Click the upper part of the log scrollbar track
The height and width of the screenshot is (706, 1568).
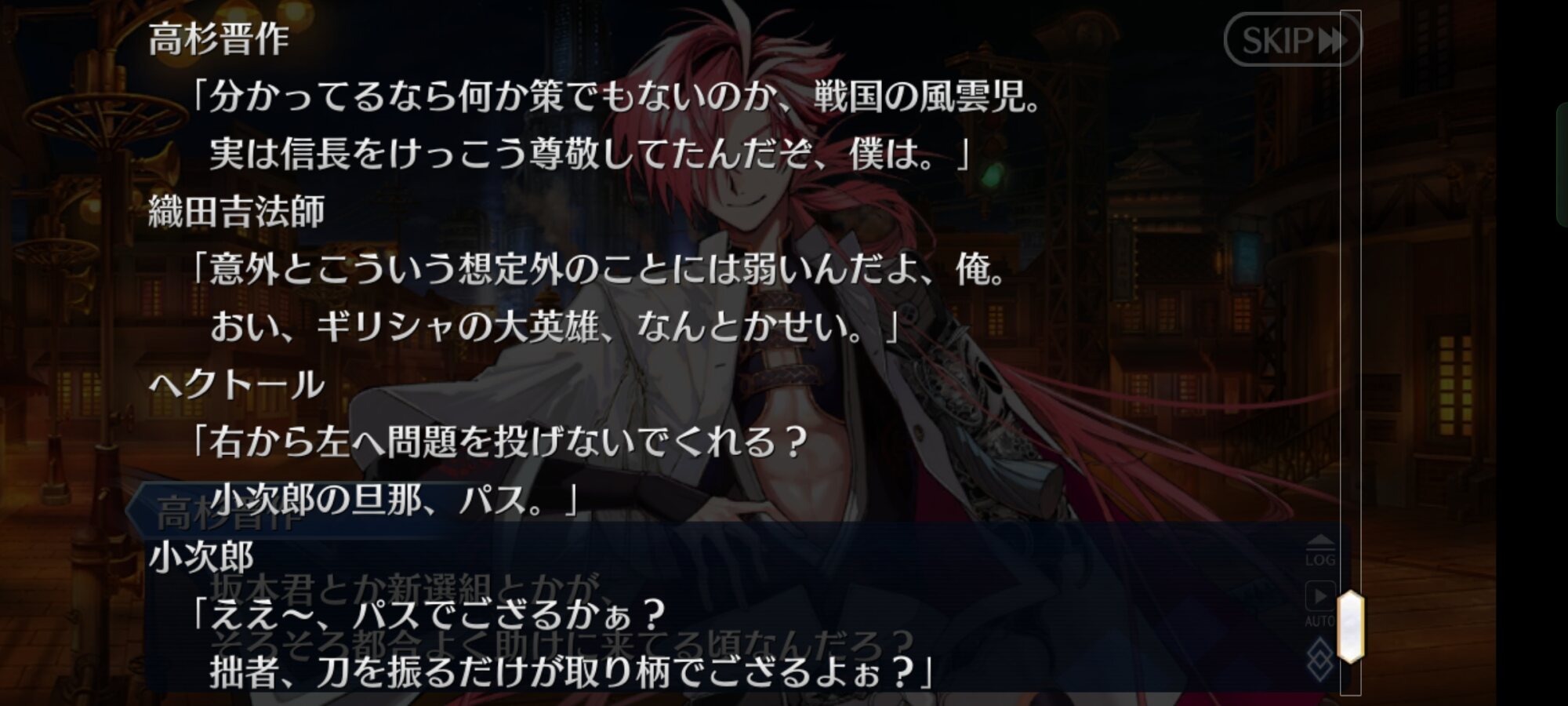[x=1350, y=235]
